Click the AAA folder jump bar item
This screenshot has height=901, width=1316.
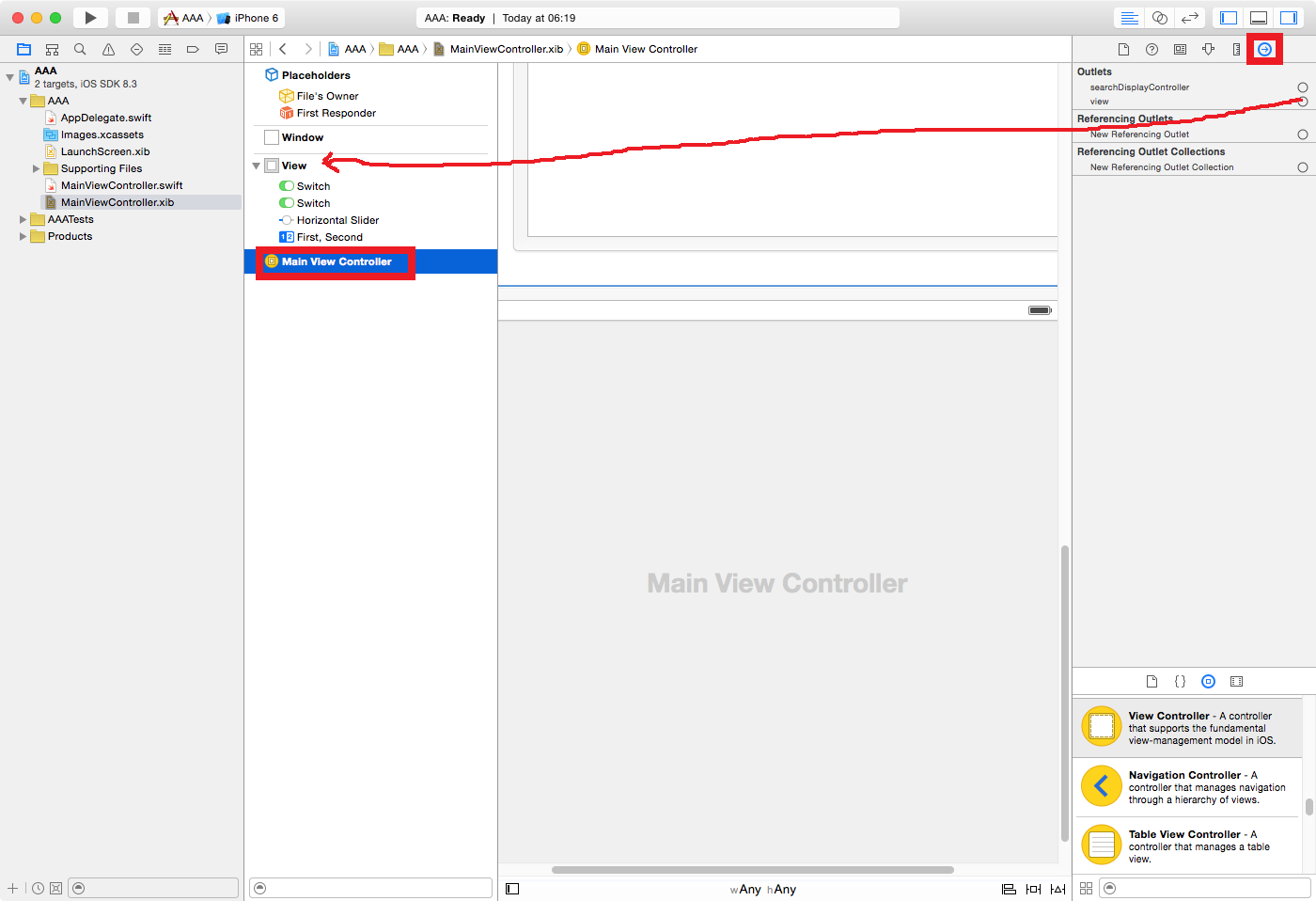(399, 49)
